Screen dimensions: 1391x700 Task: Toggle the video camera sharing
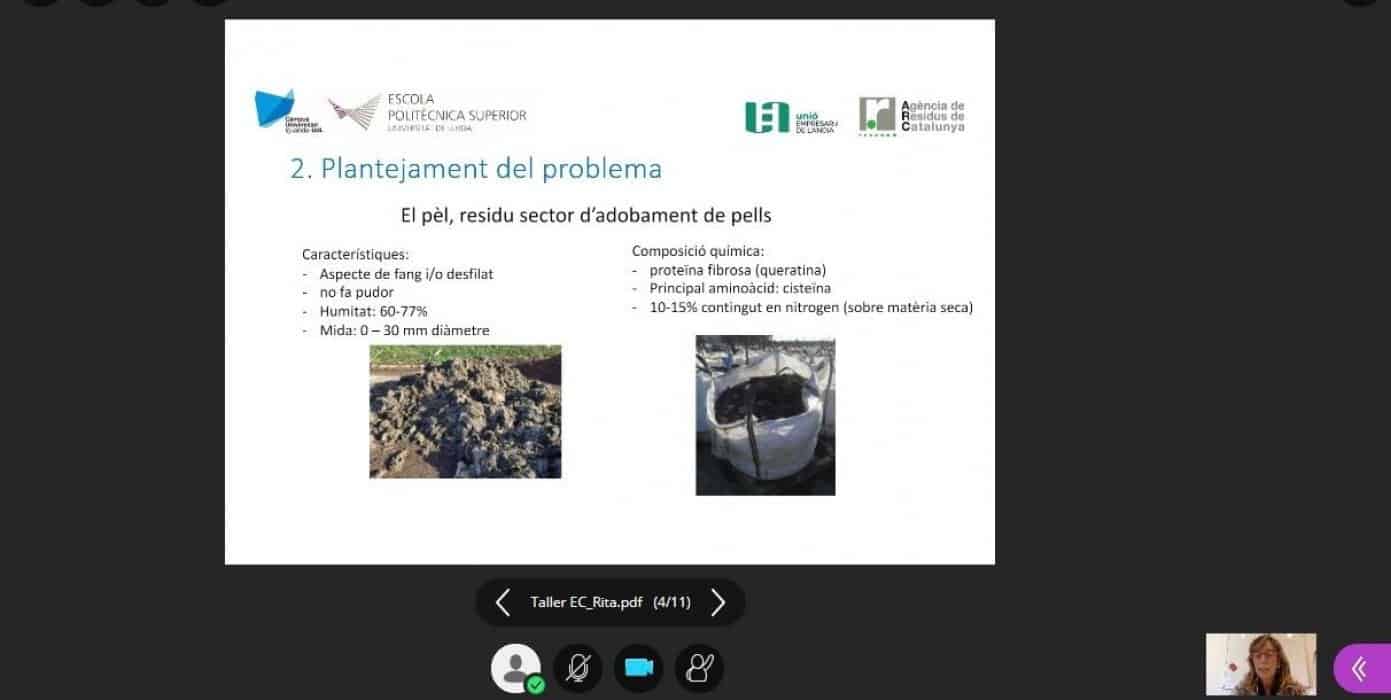click(x=638, y=668)
